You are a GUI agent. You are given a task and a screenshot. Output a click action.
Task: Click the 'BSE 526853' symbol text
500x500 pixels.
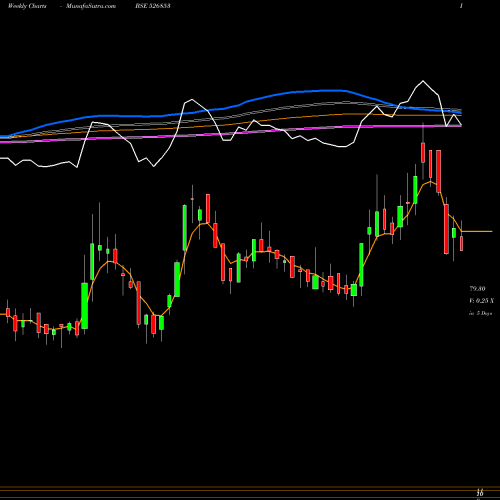[153, 6]
